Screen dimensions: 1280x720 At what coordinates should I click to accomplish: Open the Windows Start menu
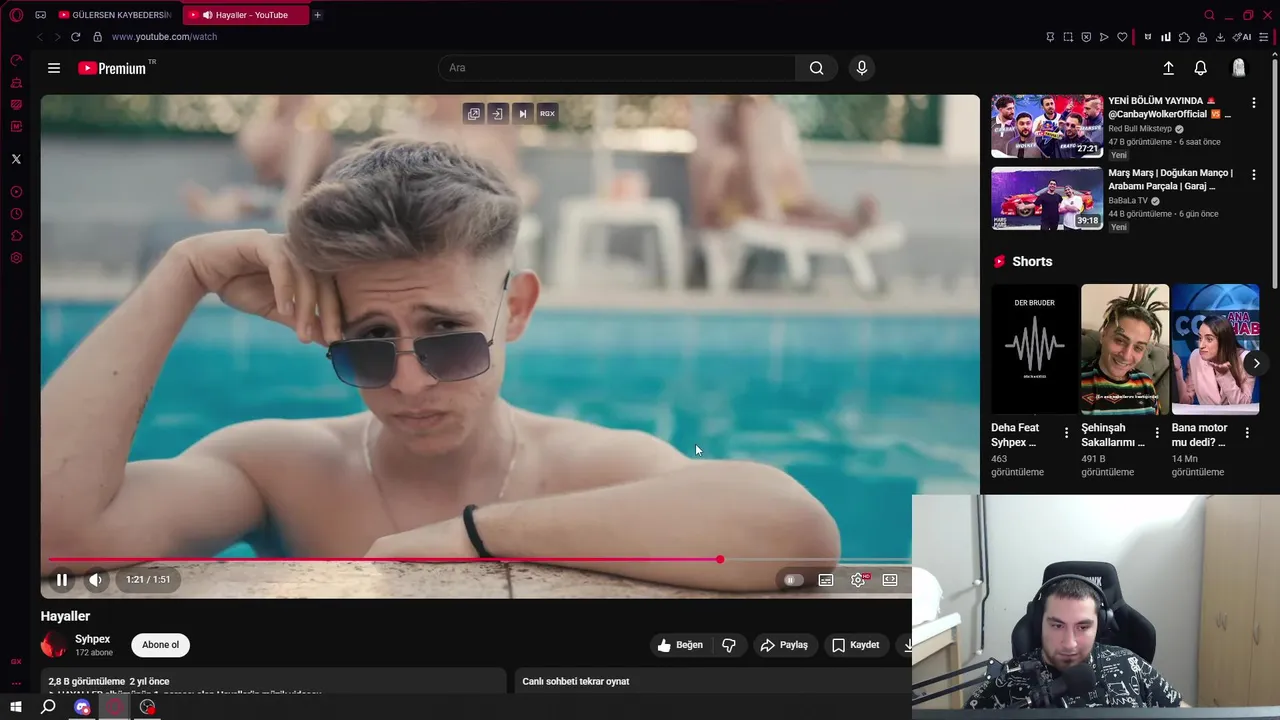coord(16,707)
